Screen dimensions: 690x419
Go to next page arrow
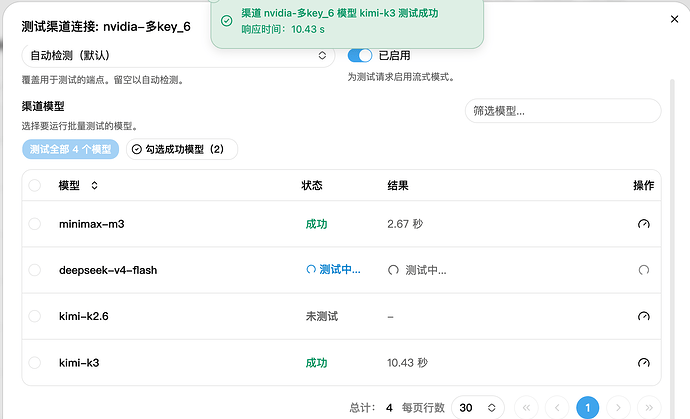coord(618,408)
